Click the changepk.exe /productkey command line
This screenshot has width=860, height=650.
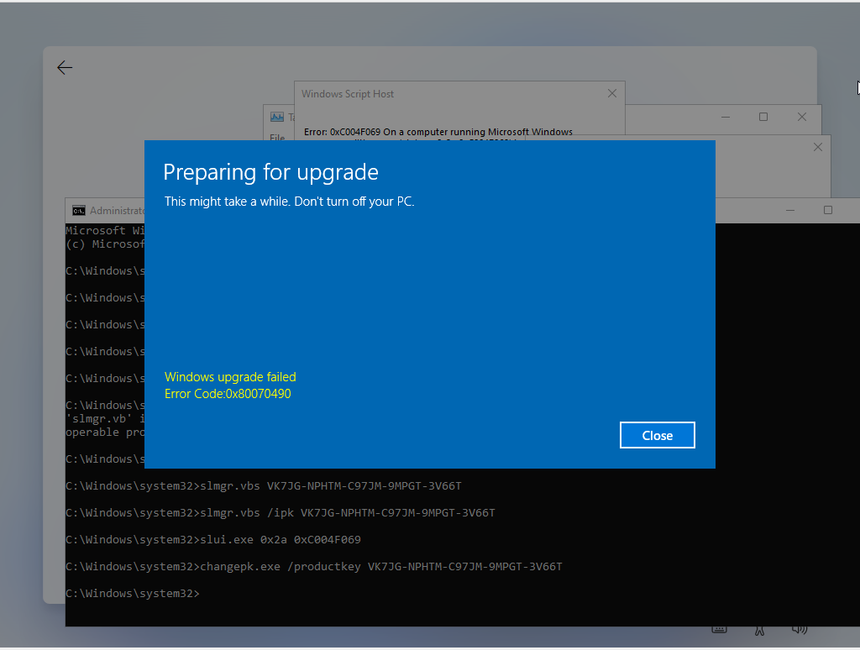pos(381,567)
